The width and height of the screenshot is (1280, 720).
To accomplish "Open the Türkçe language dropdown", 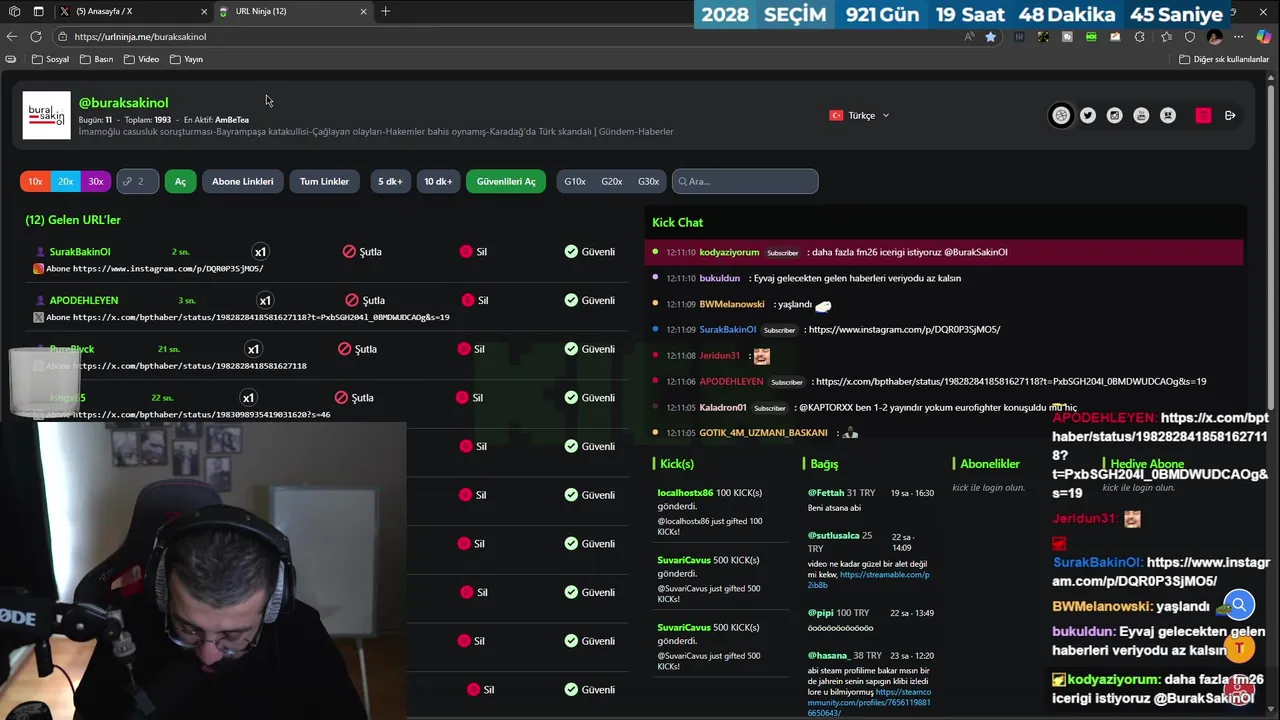I will click(x=859, y=115).
